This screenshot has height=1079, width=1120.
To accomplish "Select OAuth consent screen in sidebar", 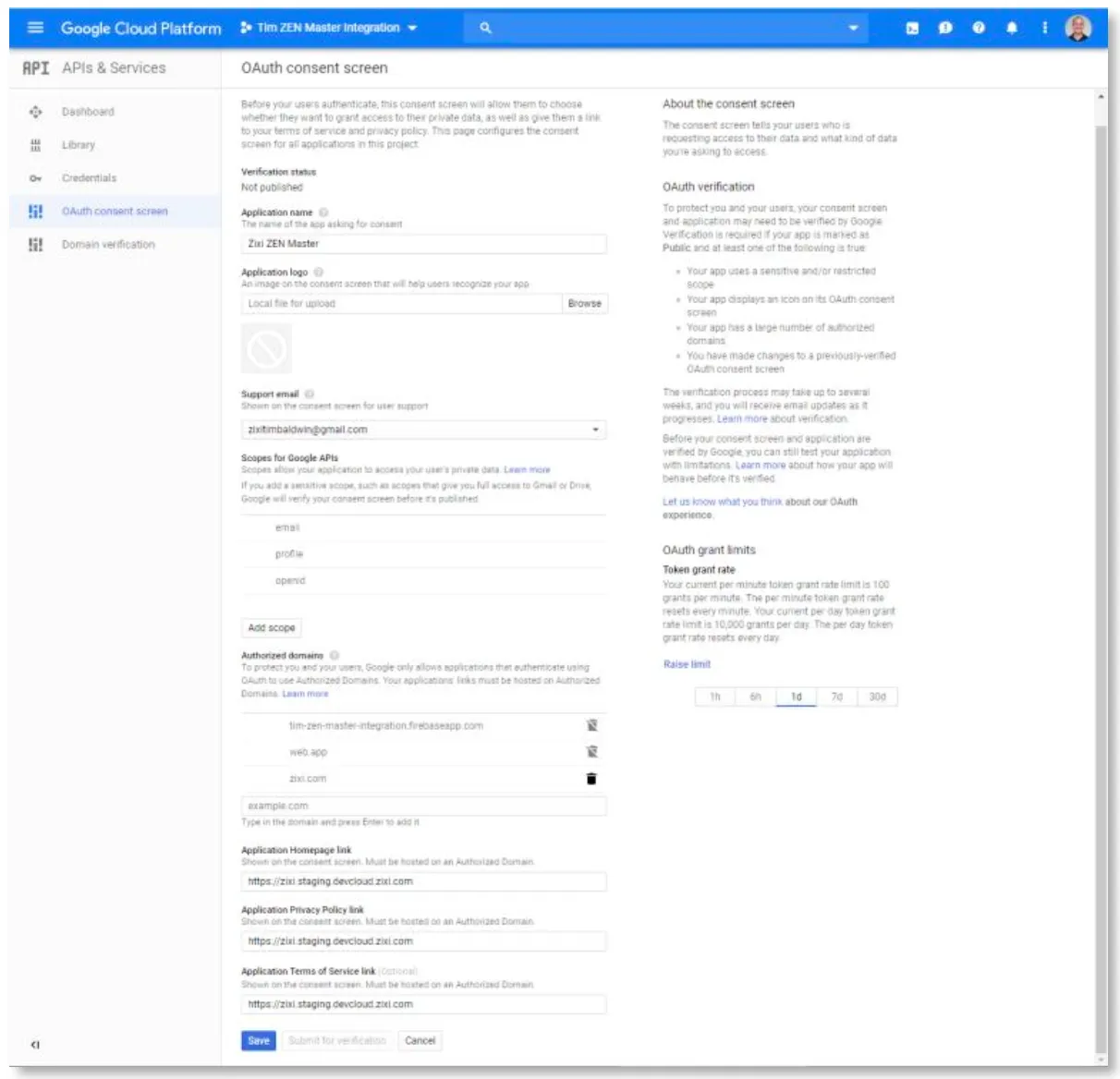I will pyautogui.click(x=115, y=212).
